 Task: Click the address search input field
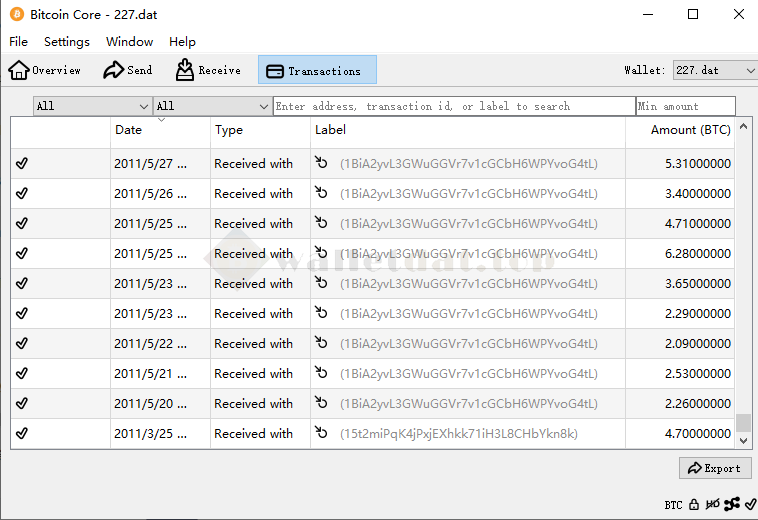pos(453,106)
